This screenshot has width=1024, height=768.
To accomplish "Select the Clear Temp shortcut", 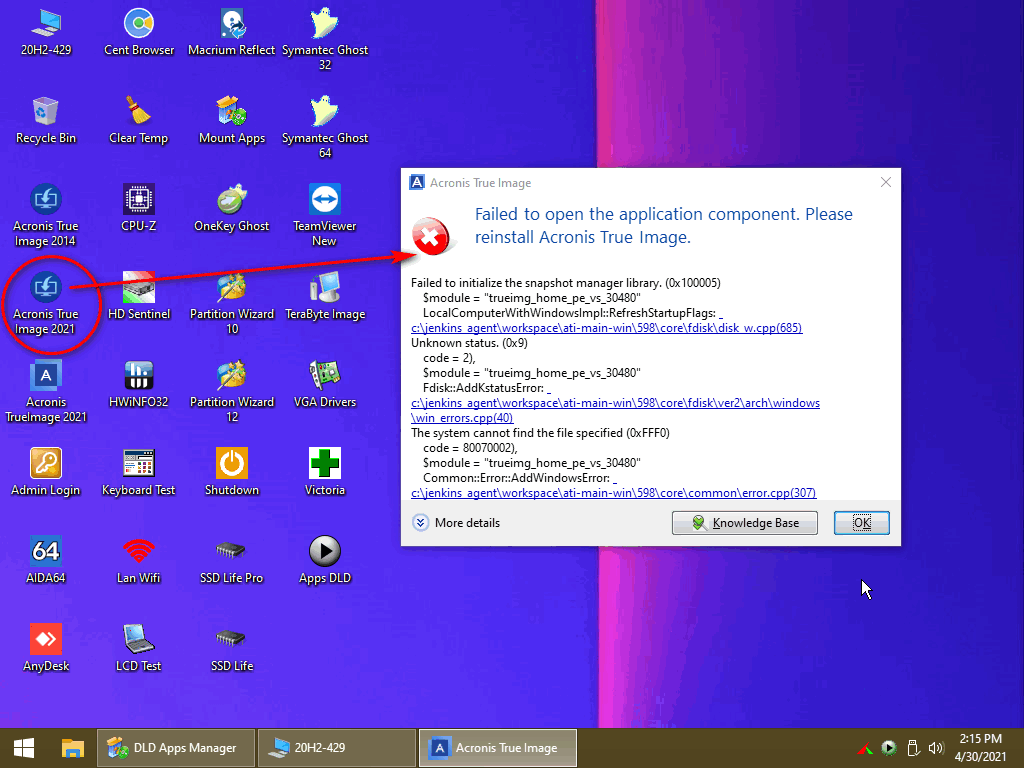I will point(138,121).
